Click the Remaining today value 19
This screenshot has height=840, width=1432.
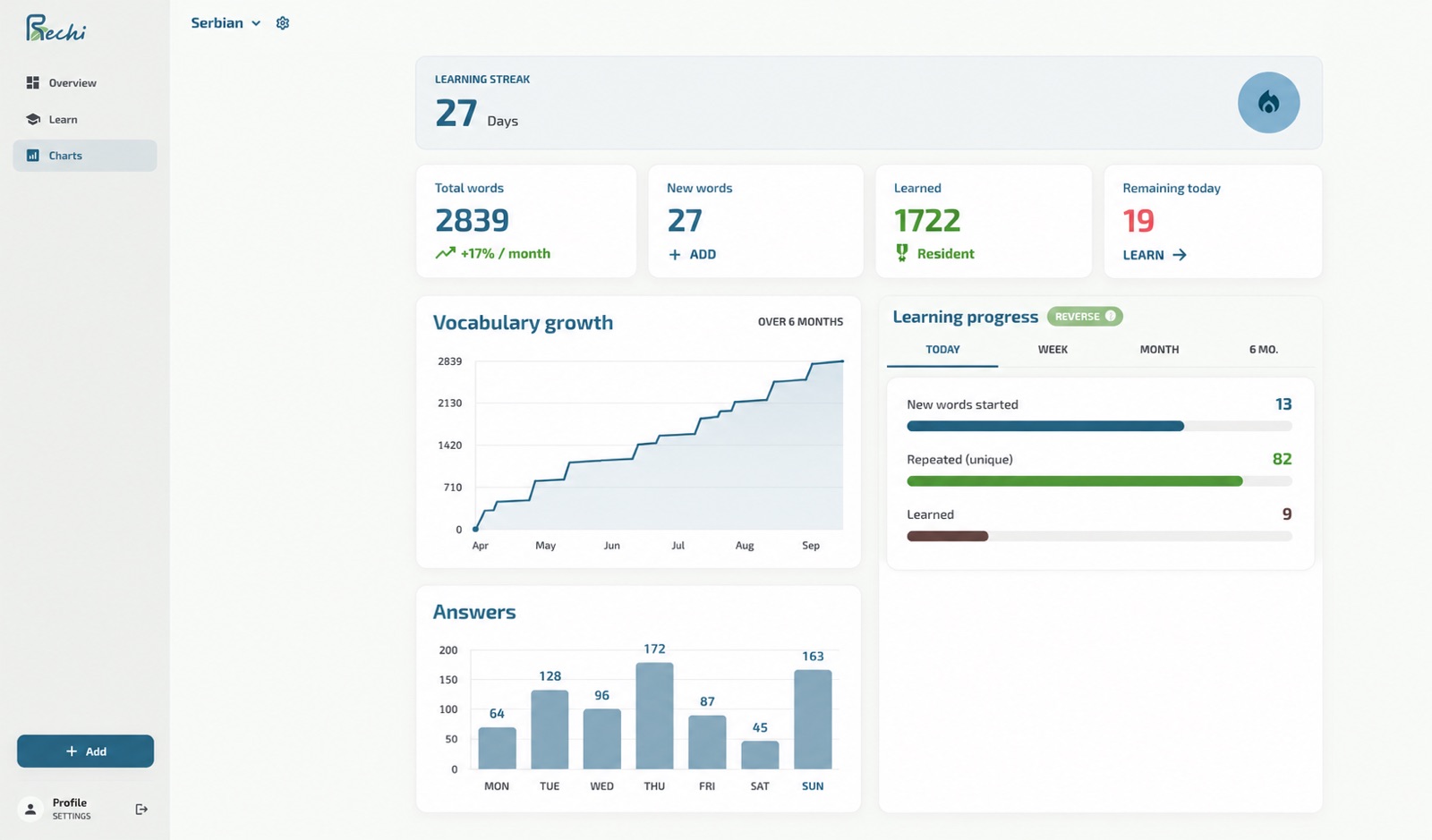1138,220
